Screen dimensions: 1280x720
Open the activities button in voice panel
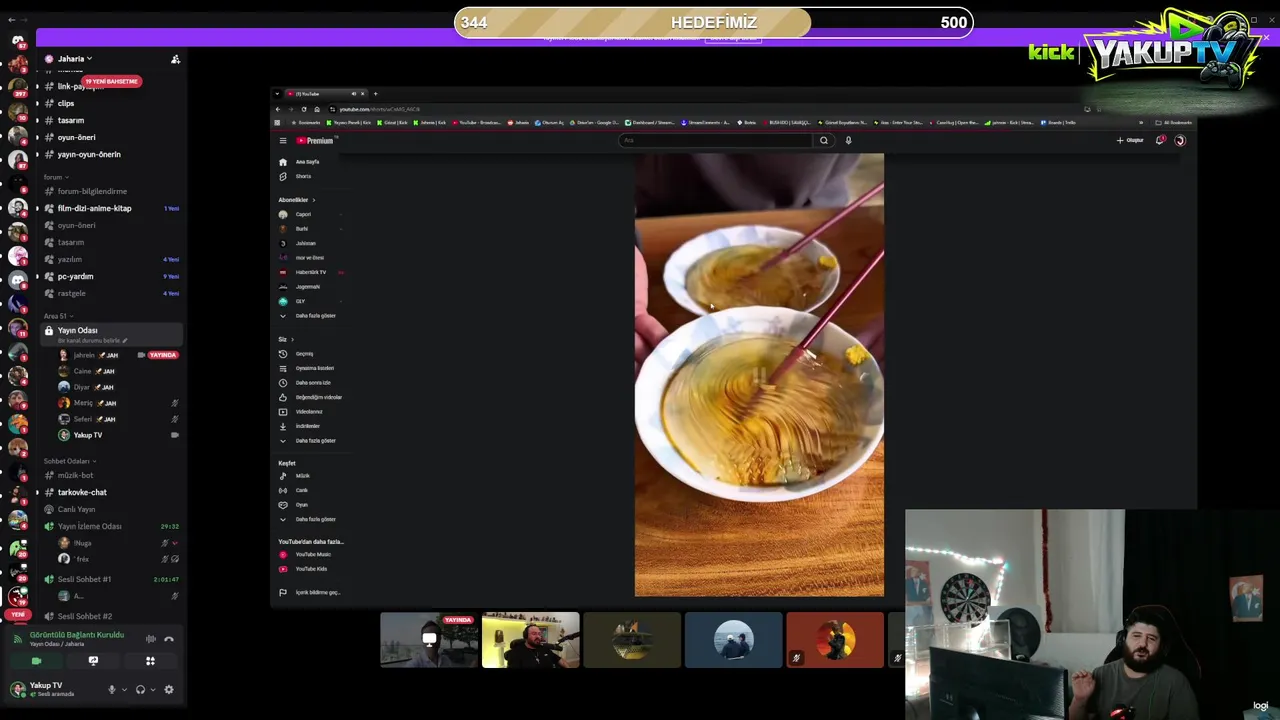pos(150,661)
